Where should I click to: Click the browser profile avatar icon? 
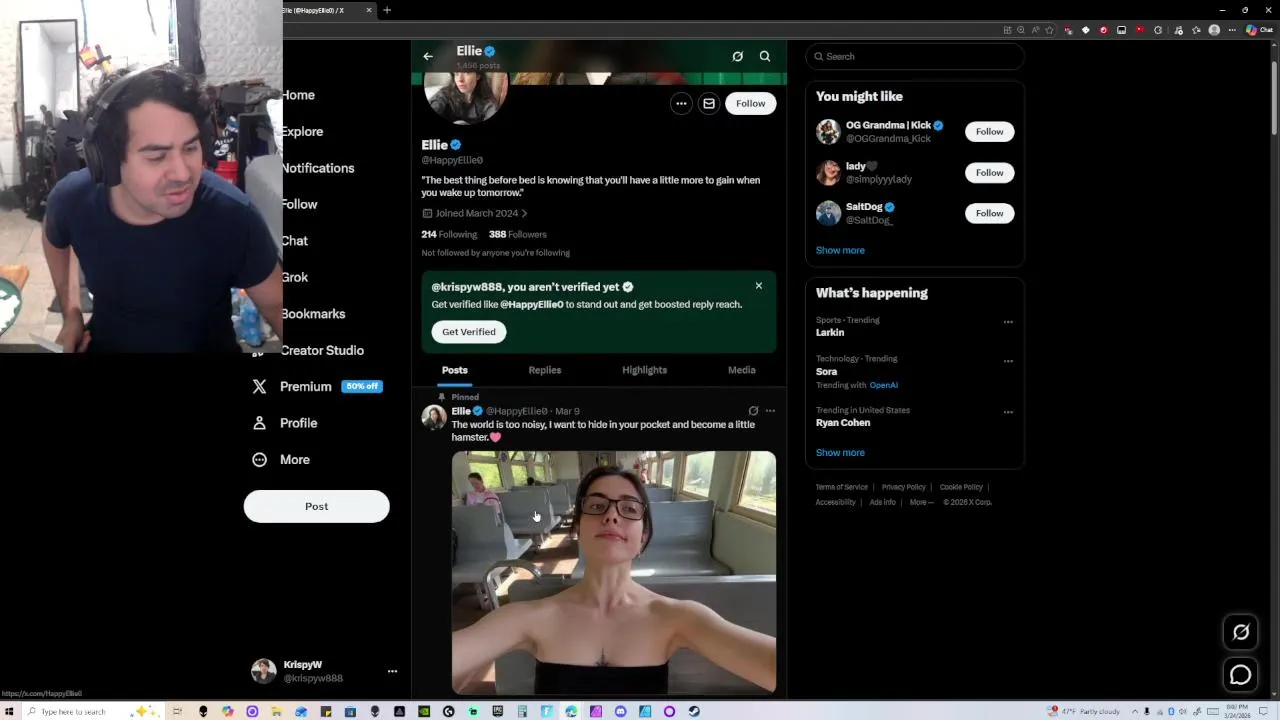point(1214,30)
